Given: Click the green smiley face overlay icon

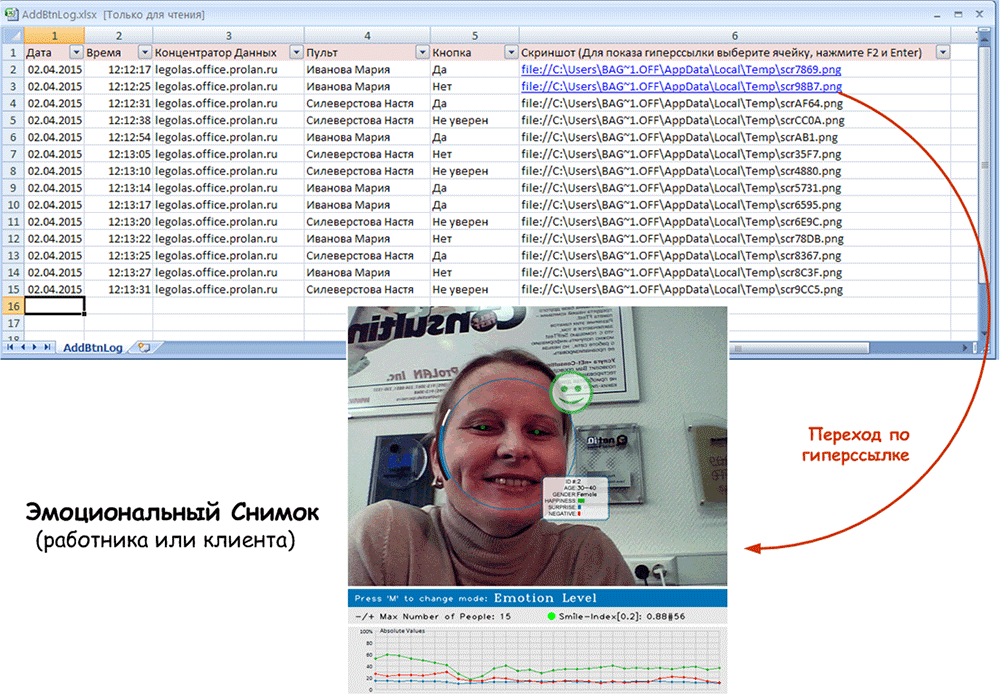Looking at the screenshot, I should pos(570,392).
